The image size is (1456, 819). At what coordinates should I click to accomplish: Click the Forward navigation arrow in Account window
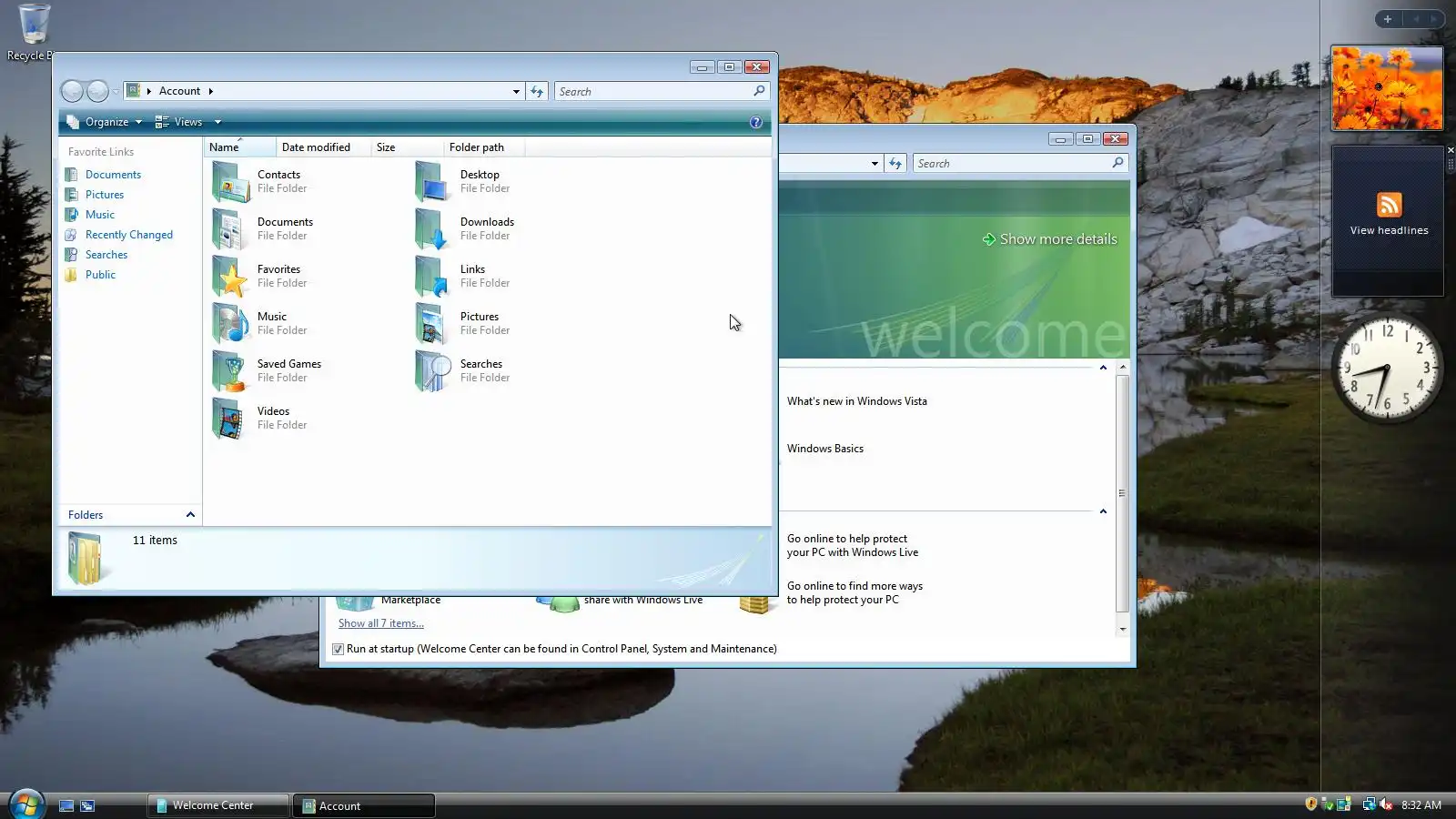97,91
